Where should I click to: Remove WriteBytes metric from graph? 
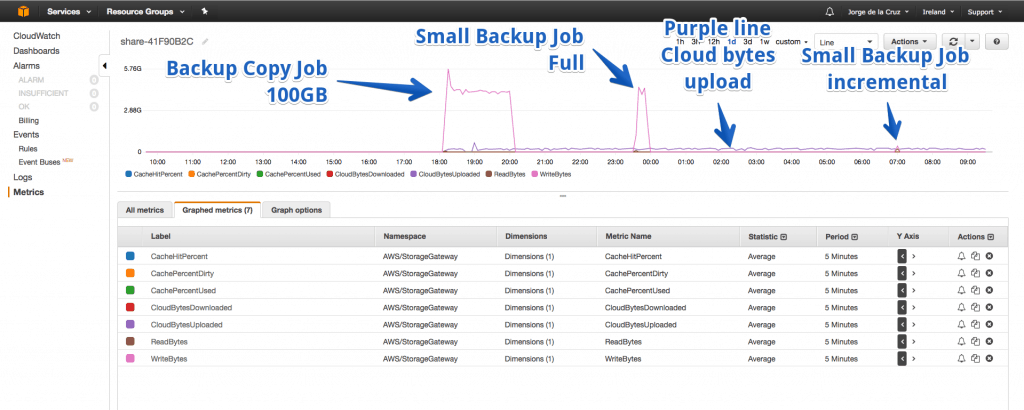tap(989, 358)
